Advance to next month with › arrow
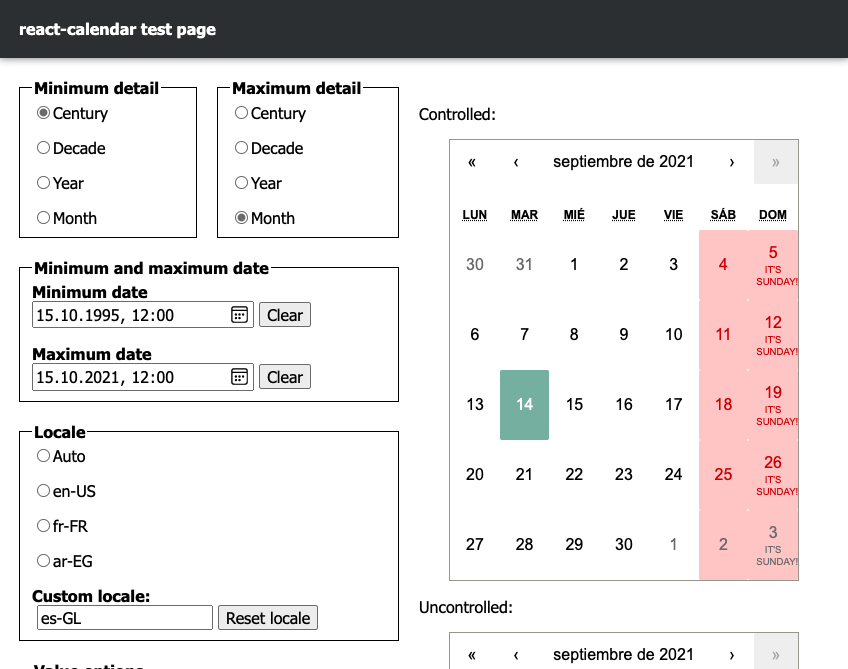Viewport: 848px width, 669px height. [x=731, y=162]
